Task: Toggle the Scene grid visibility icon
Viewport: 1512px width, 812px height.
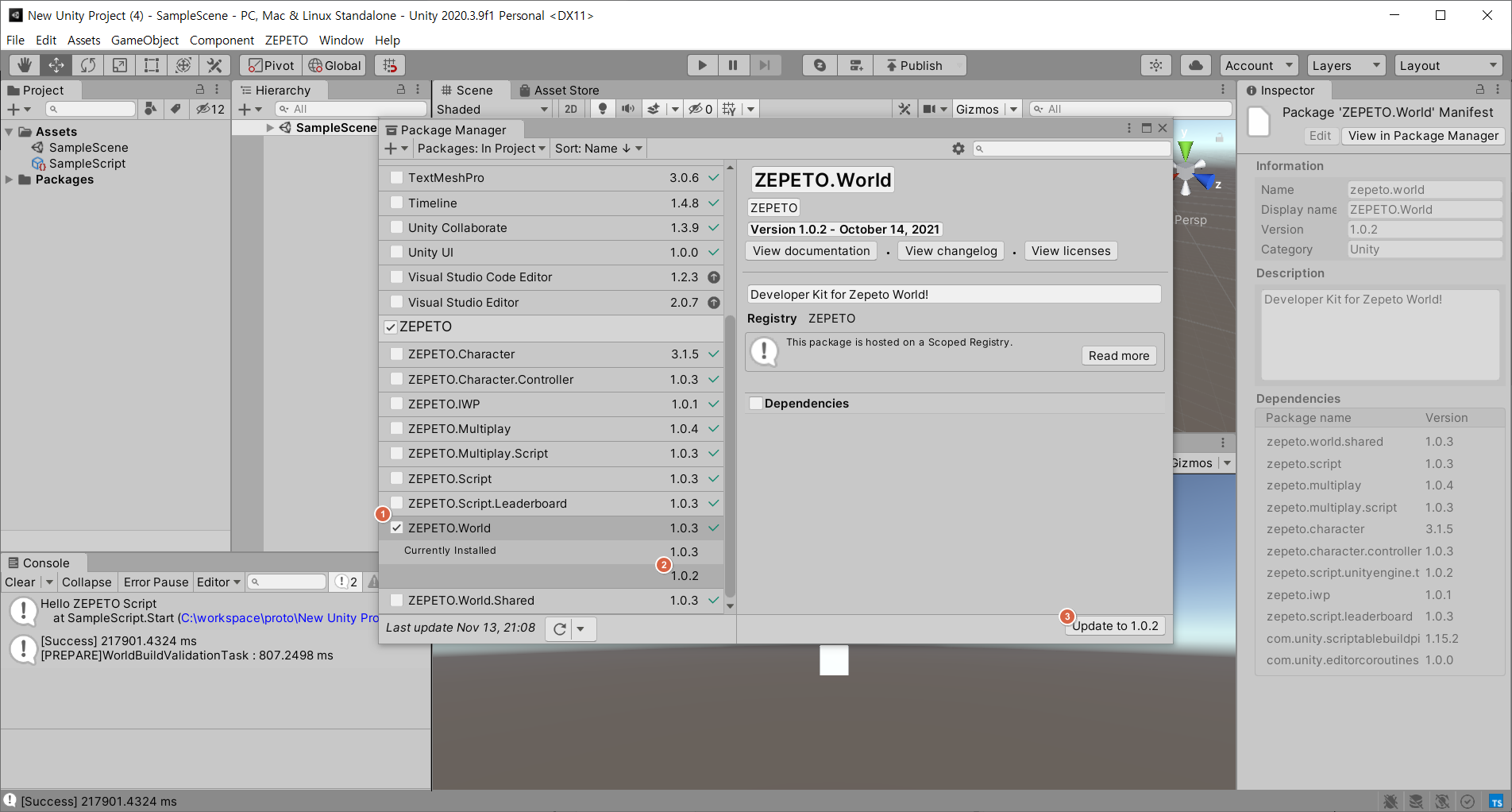Action: click(729, 109)
